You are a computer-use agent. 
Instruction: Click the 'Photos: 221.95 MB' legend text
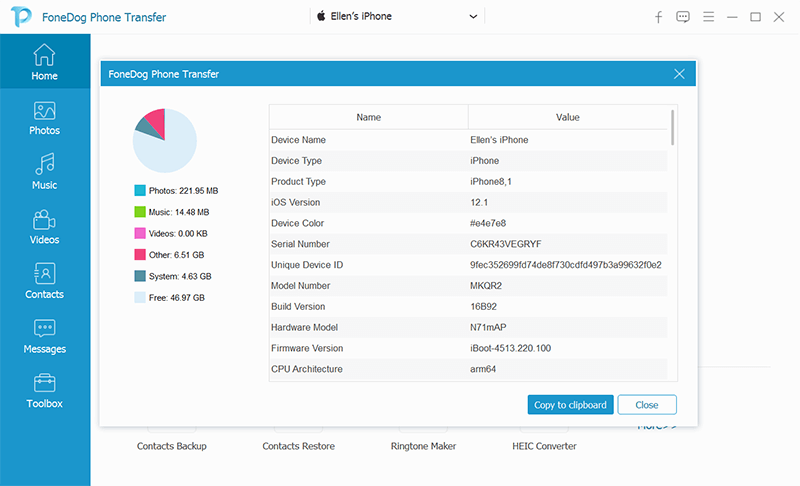tap(183, 191)
